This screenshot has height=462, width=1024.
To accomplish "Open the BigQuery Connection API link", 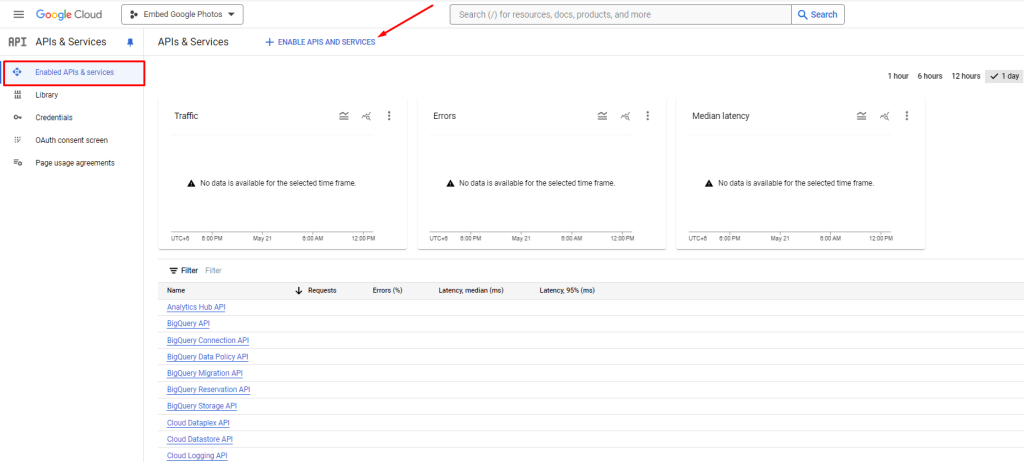I will [208, 340].
